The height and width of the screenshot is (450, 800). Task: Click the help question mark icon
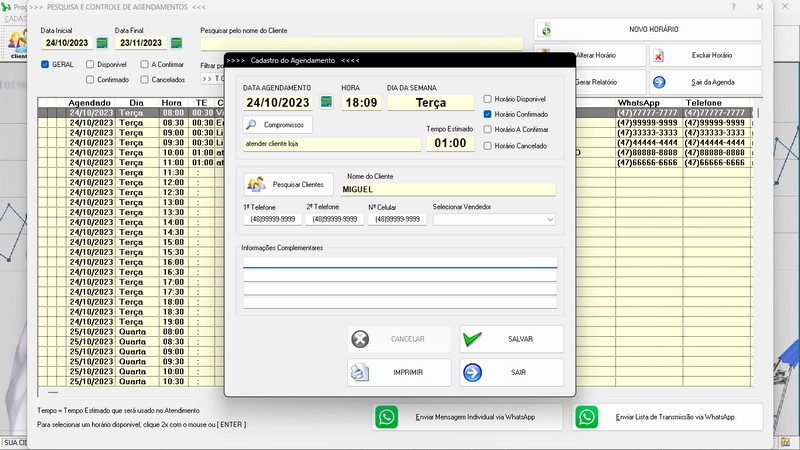click(734, 7)
